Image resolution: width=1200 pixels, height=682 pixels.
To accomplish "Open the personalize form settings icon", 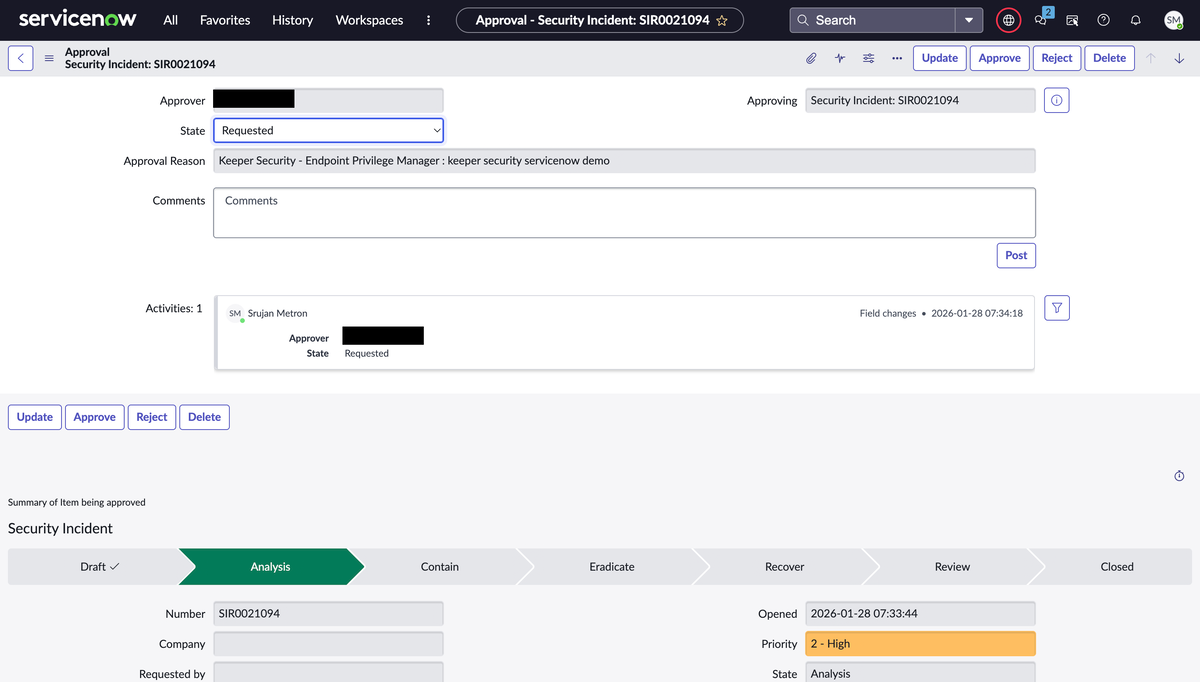I will (868, 58).
